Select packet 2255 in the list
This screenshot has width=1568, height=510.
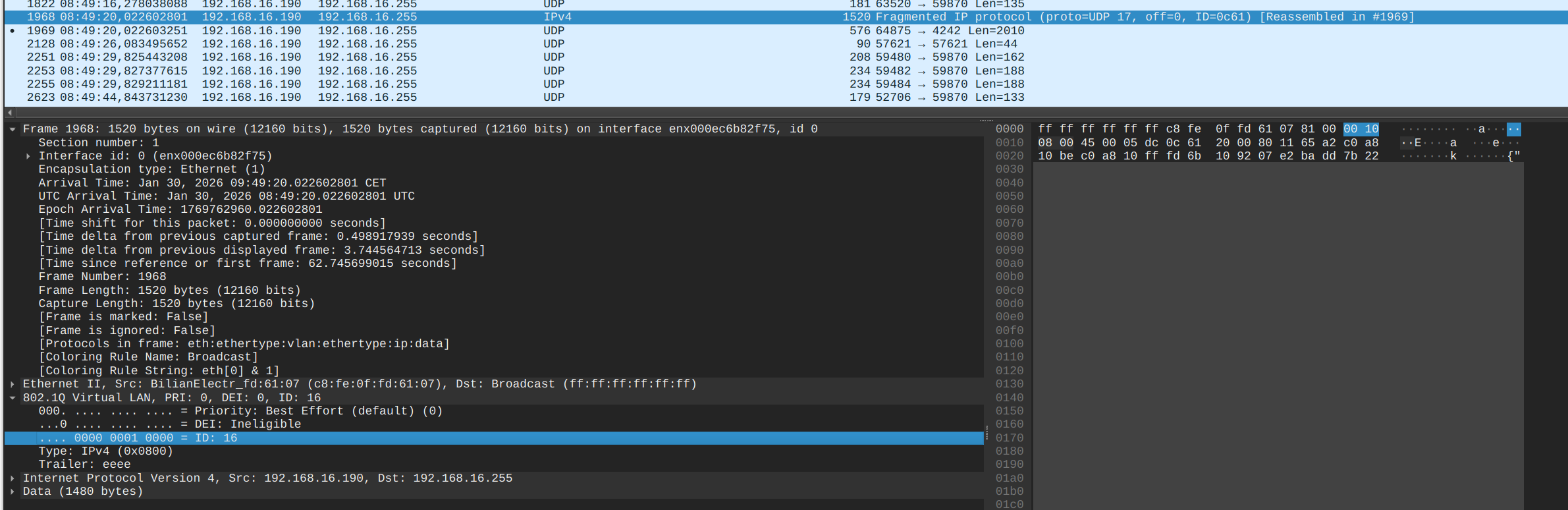coord(786,84)
